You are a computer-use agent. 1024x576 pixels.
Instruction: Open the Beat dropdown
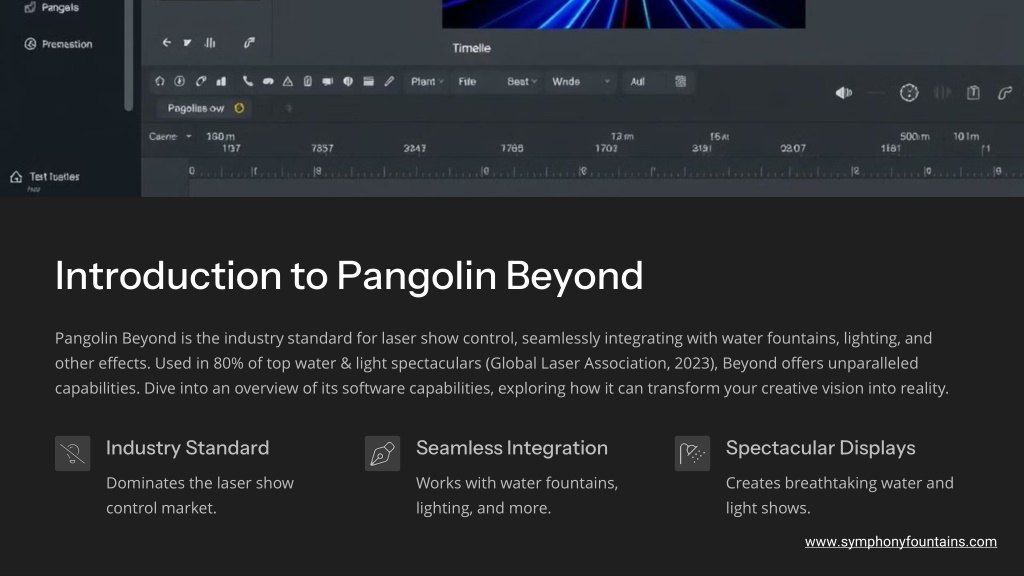click(x=522, y=82)
